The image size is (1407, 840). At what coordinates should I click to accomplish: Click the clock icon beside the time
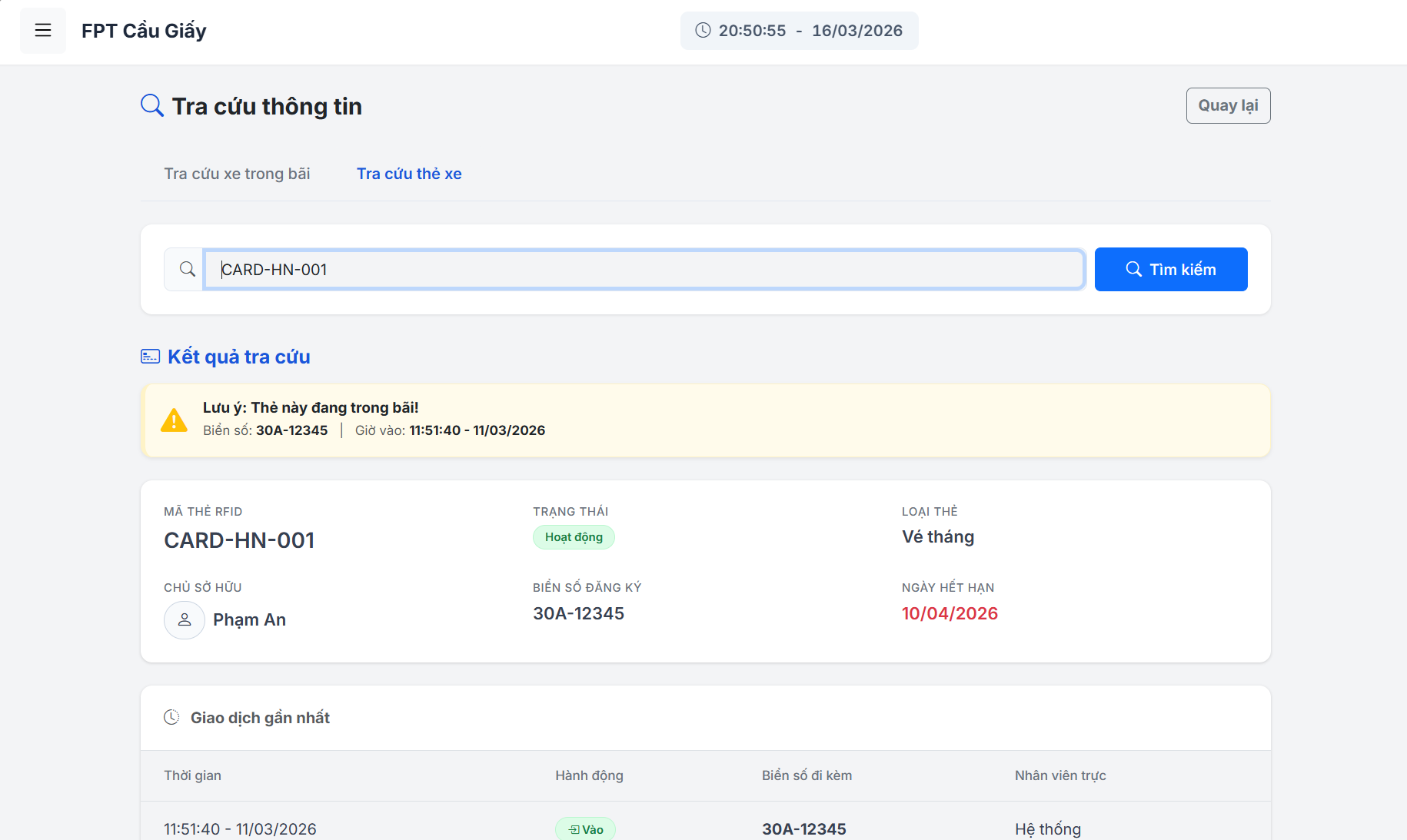703,31
